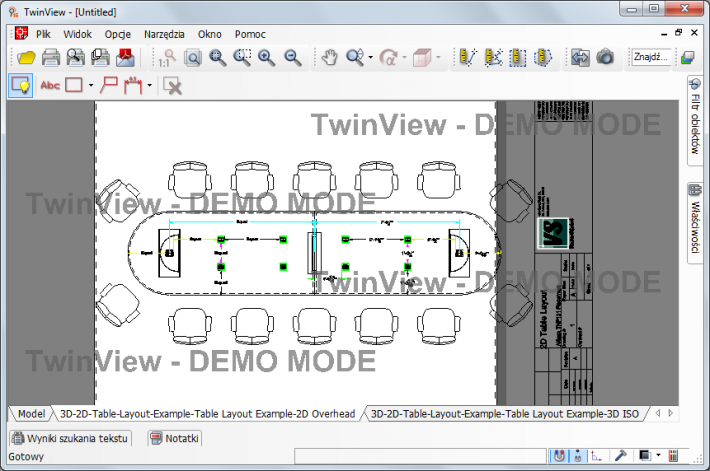Select the Pan hand tool
Viewport: 710px width, 471px height.
click(x=329, y=58)
